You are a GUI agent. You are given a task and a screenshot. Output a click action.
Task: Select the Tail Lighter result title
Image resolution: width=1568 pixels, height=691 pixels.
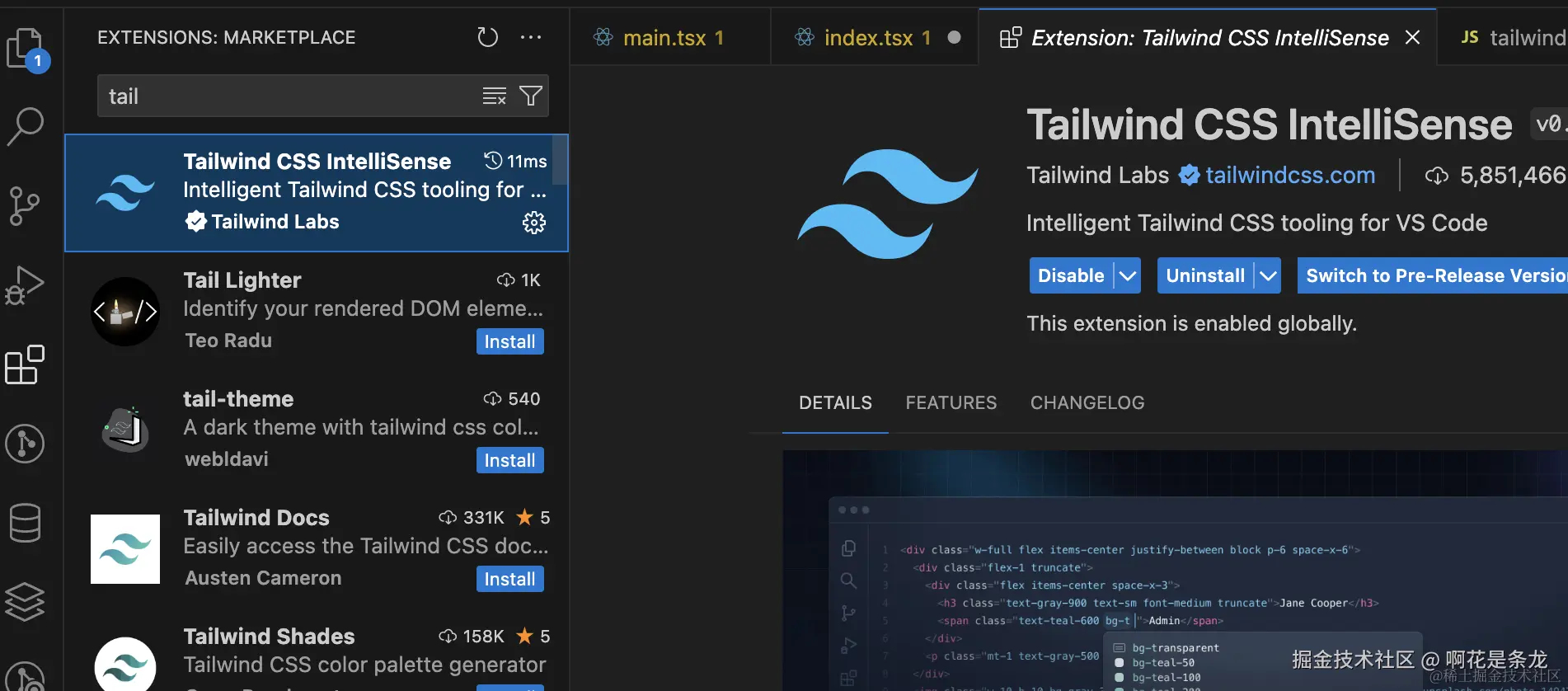click(x=242, y=280)
